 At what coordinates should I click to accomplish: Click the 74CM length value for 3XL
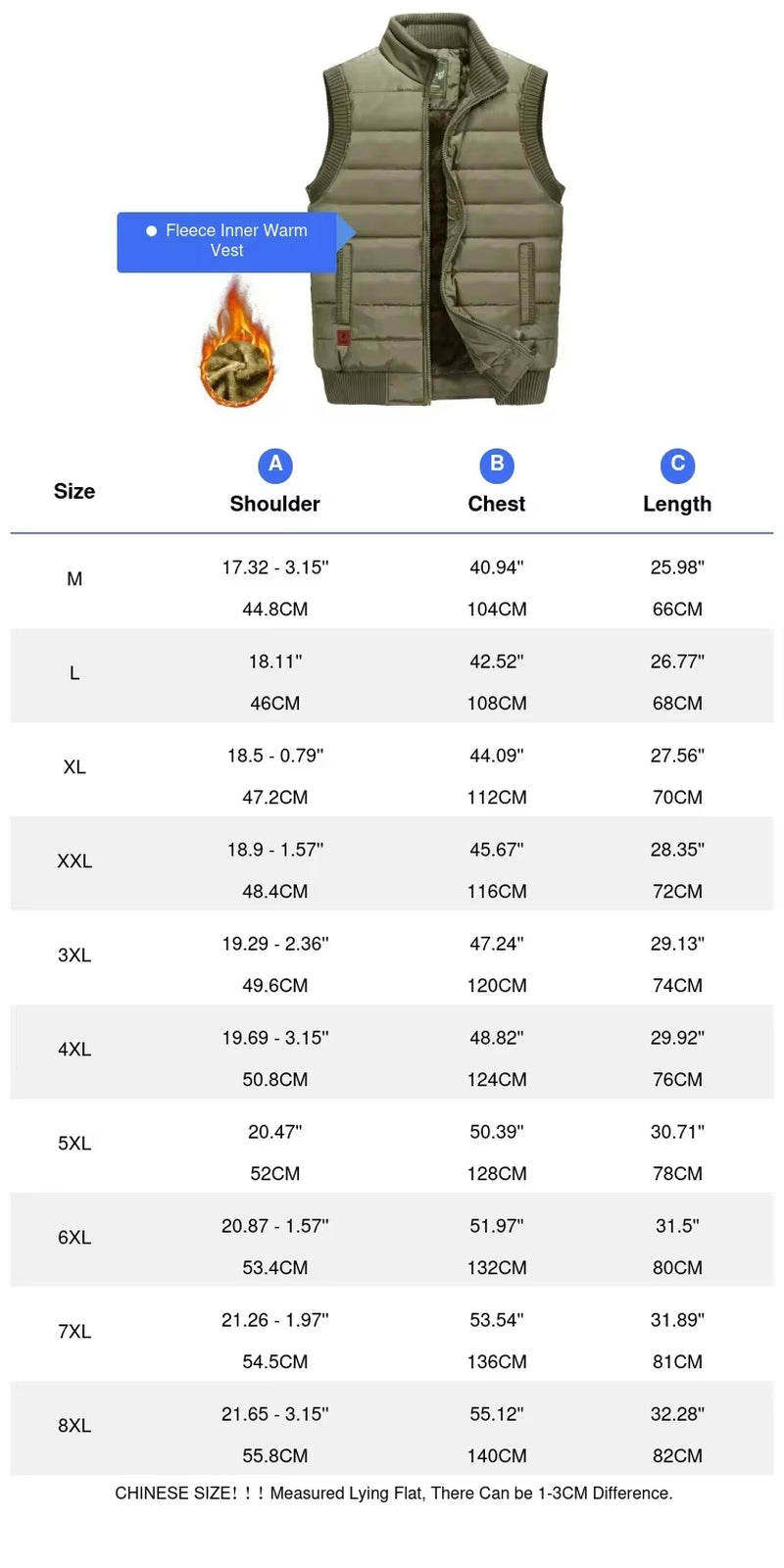677,986
